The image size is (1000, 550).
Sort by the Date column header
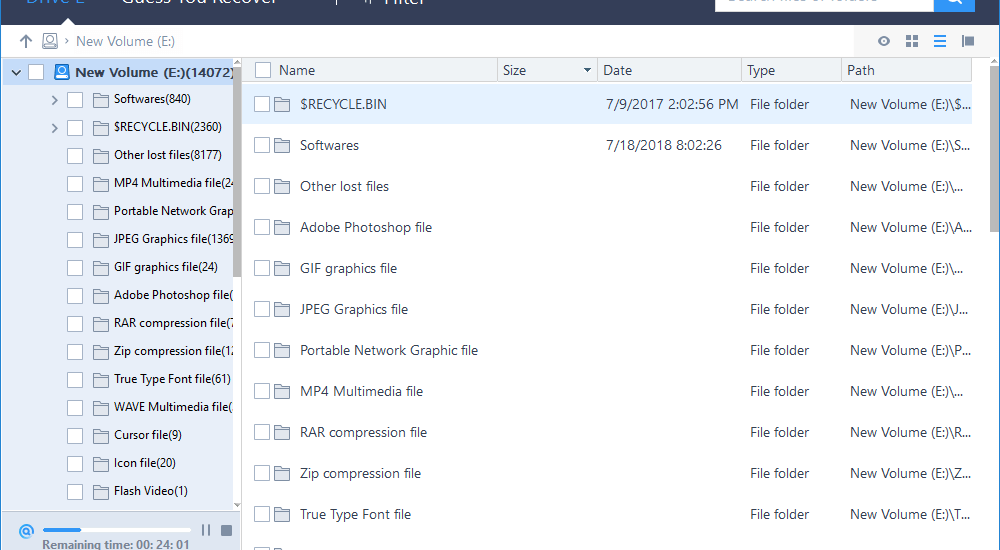pyautogui.click(x=617, y=70)
